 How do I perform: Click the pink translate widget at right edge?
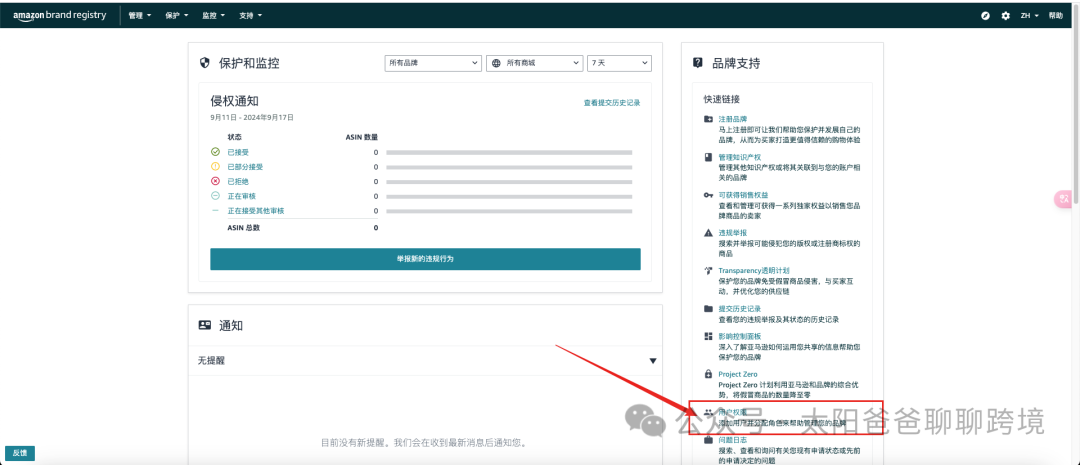click(x=1063, y=198)
